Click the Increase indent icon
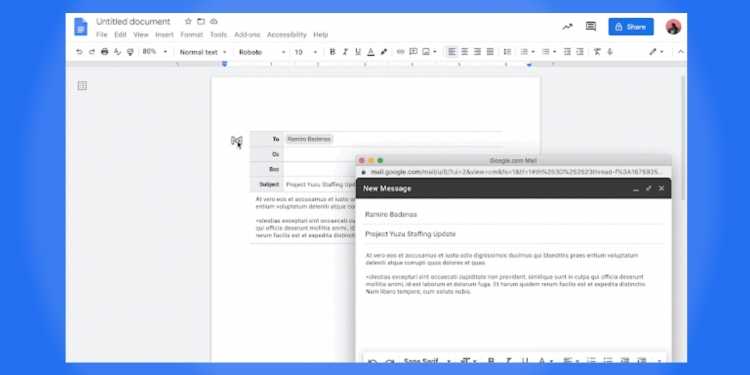Image resolution: width=750 pixels, height=375 pixels. pyautogui.click(x=580, y=52)
